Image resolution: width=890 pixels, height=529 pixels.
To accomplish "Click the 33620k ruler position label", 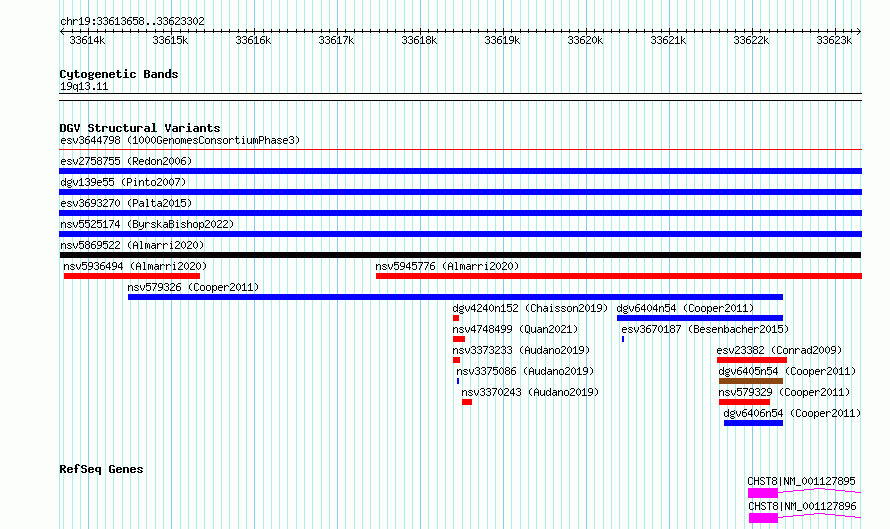I will 585,40.
